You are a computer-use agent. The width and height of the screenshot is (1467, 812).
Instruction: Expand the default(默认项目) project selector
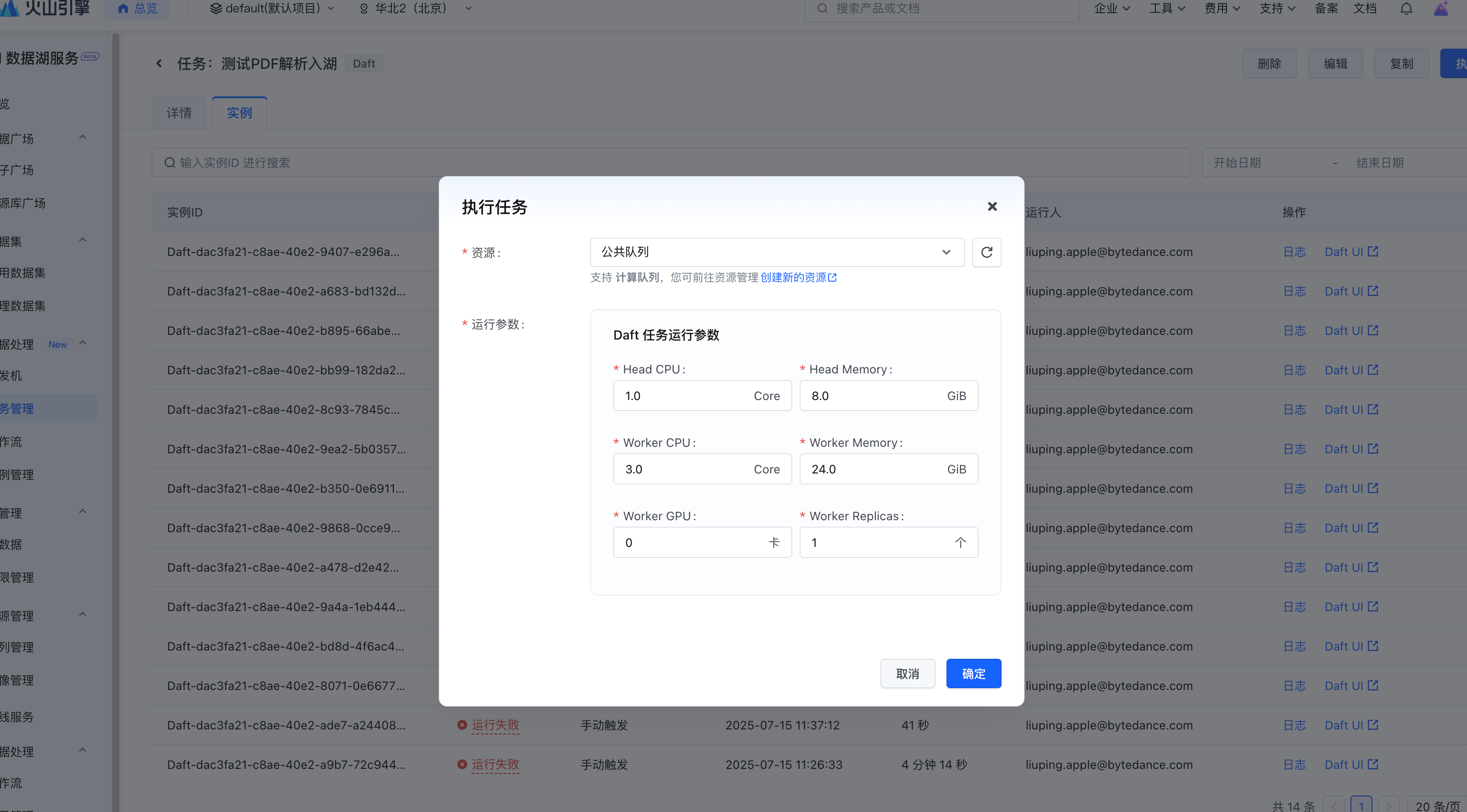tap(272, 9)
